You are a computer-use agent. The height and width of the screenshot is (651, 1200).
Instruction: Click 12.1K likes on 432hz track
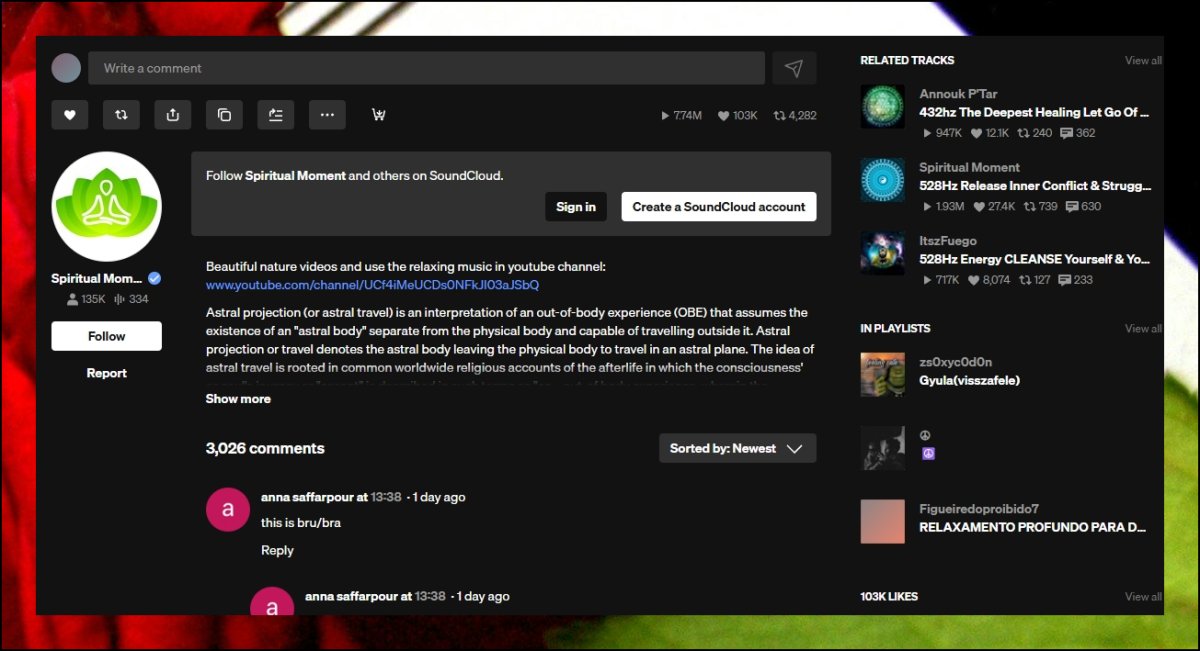pyautogui.click(x=990, y=133)
